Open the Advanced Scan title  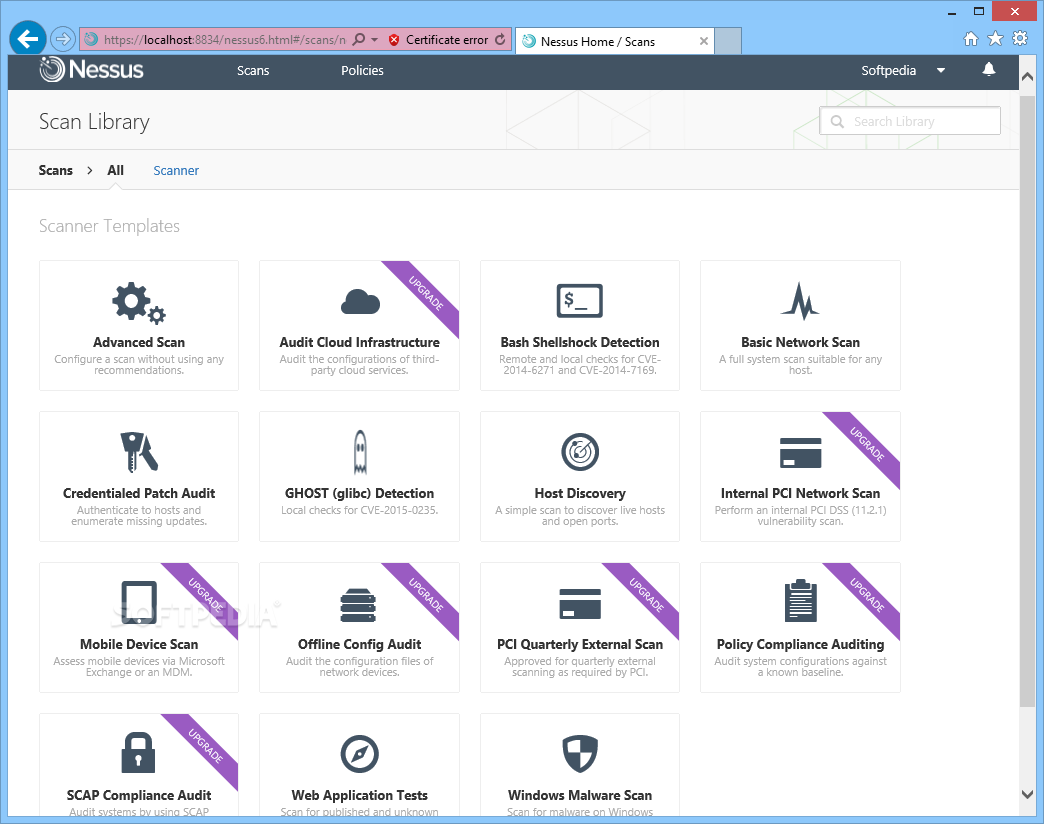138,342
